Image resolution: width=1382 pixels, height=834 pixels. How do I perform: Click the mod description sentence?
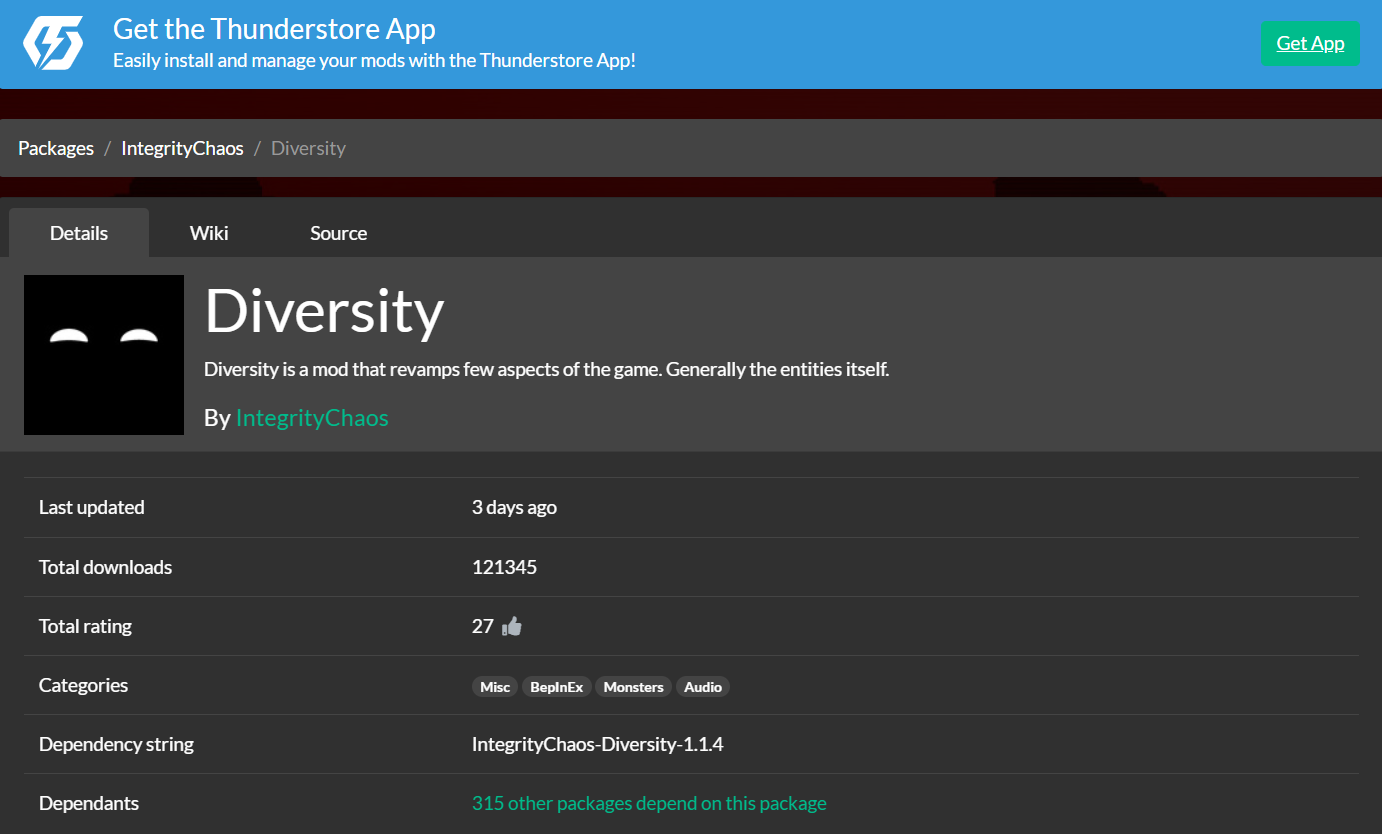546,369
